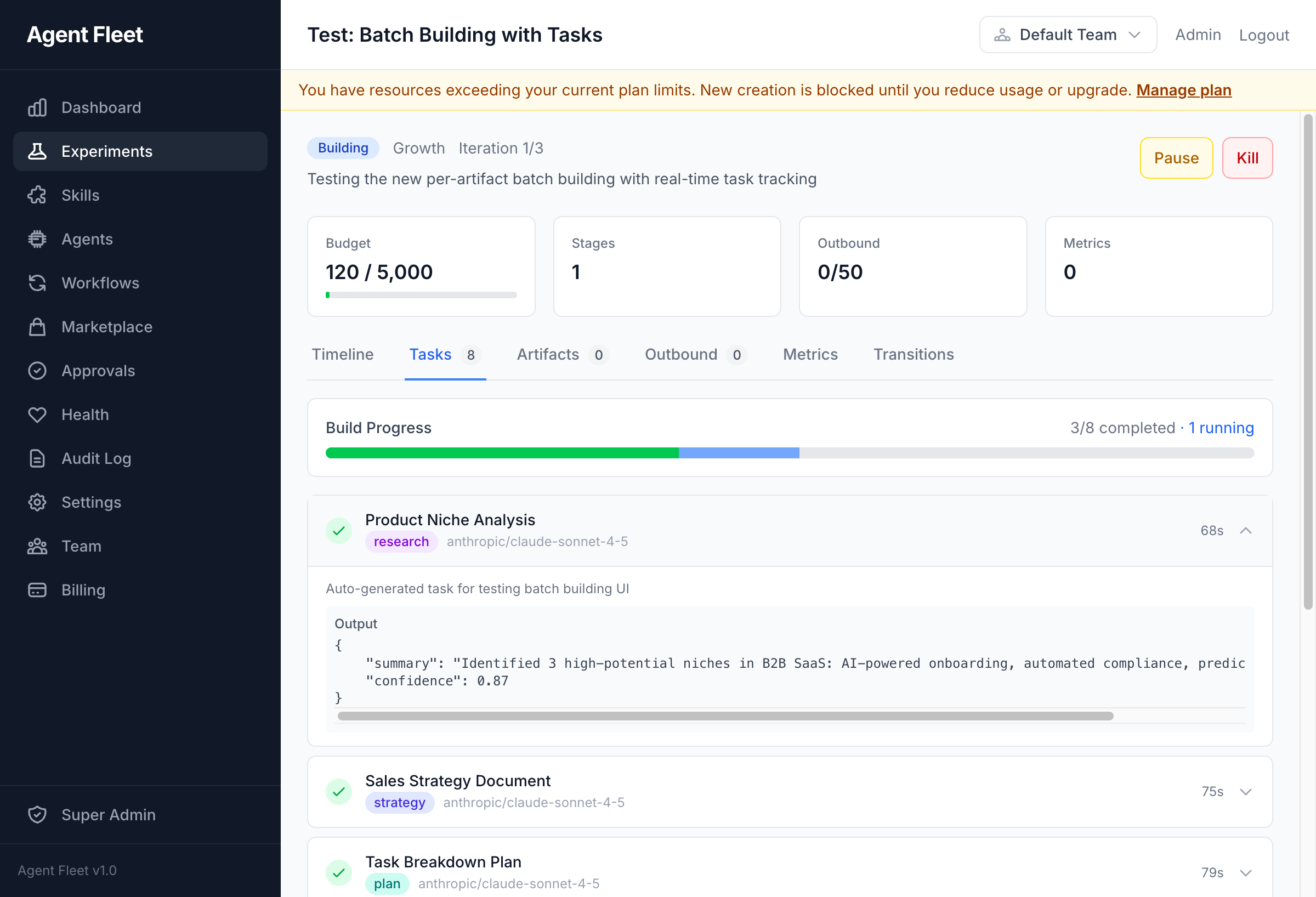Open the Manage plan link
The width and height of the screenshot is (1316, 897).
[1183, 90]
